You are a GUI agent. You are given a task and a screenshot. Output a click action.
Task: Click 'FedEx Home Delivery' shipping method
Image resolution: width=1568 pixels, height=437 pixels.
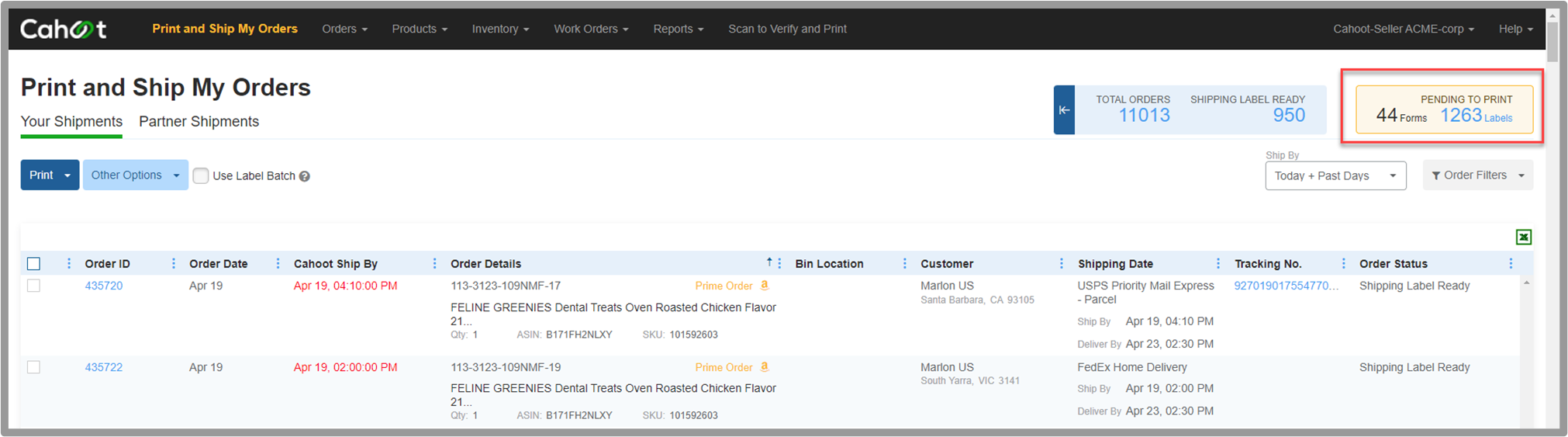[1132, 367]
